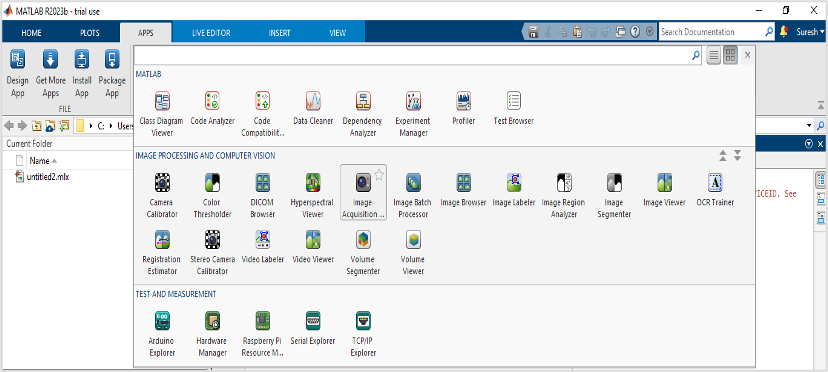Go up one folder level
The image size is (828, 372).
click(36, 126)
